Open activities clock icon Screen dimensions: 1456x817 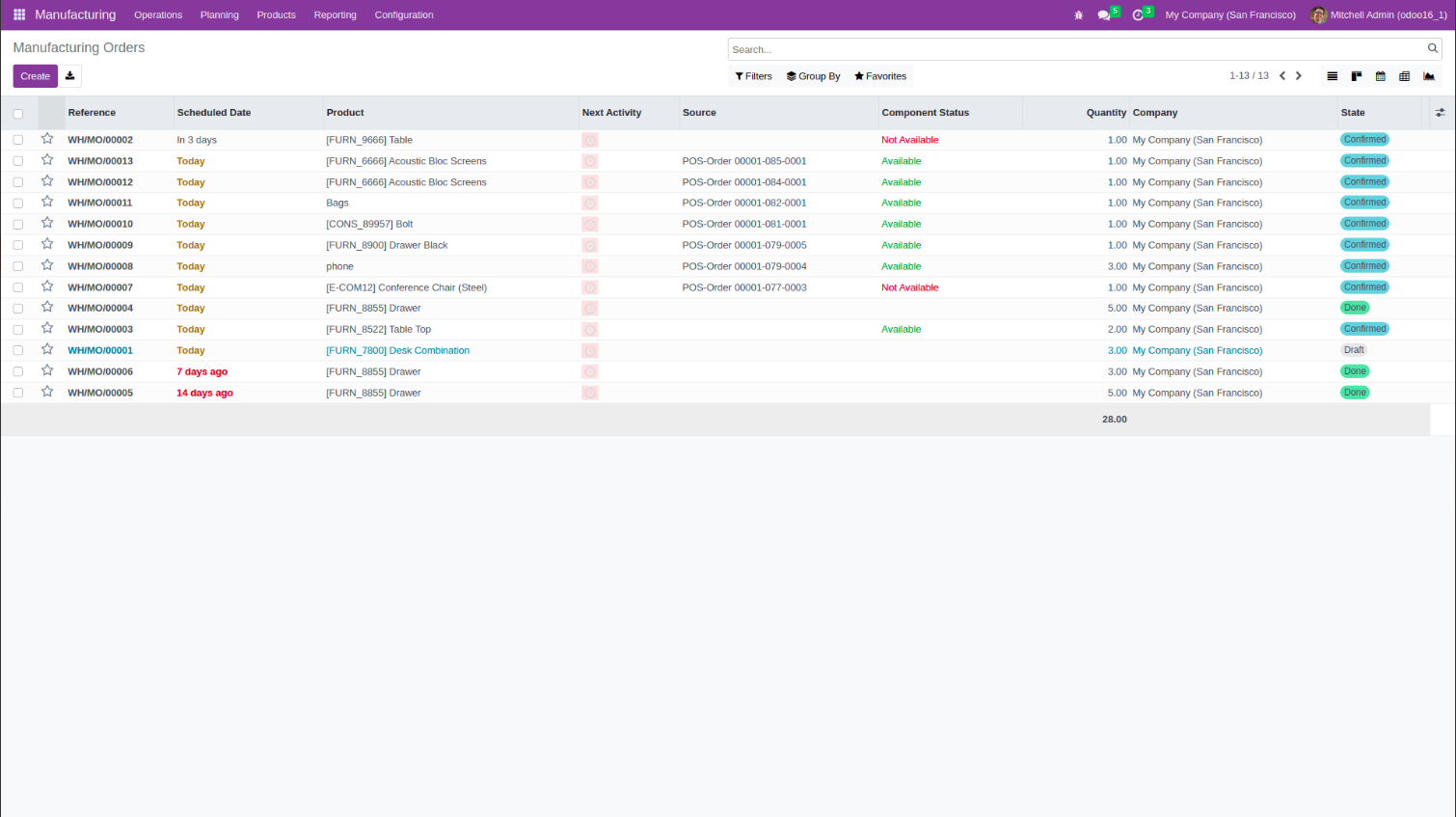[1138, 15]
